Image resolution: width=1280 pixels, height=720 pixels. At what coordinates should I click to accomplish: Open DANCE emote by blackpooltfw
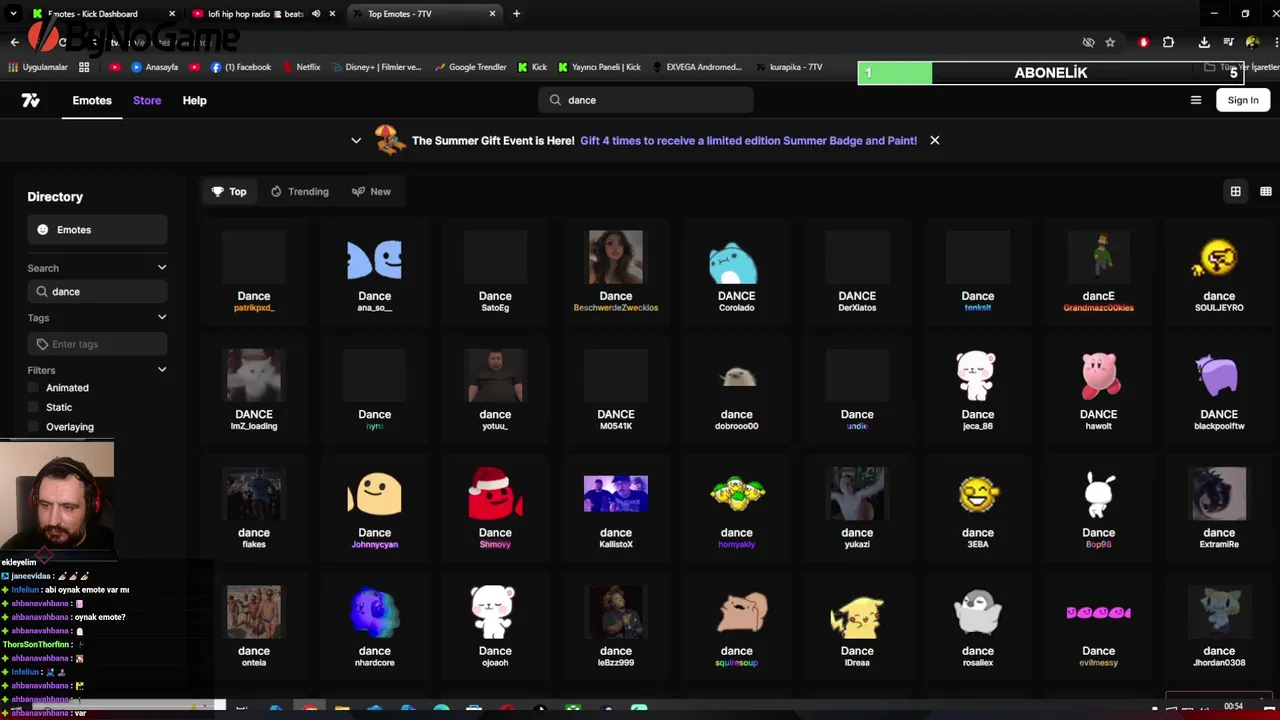tap(1219, 389)
